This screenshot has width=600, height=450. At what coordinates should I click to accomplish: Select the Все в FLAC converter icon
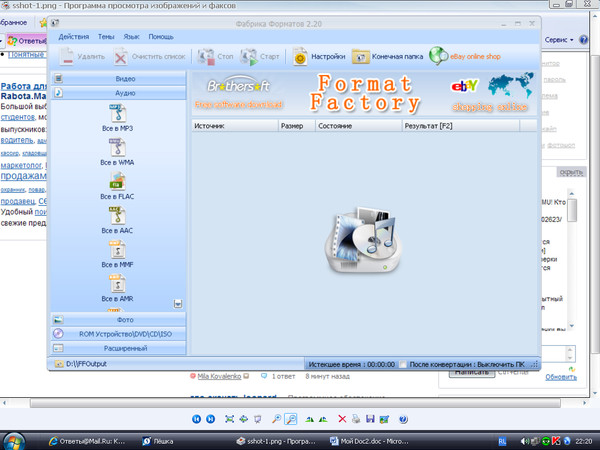(x=117, y=181)
